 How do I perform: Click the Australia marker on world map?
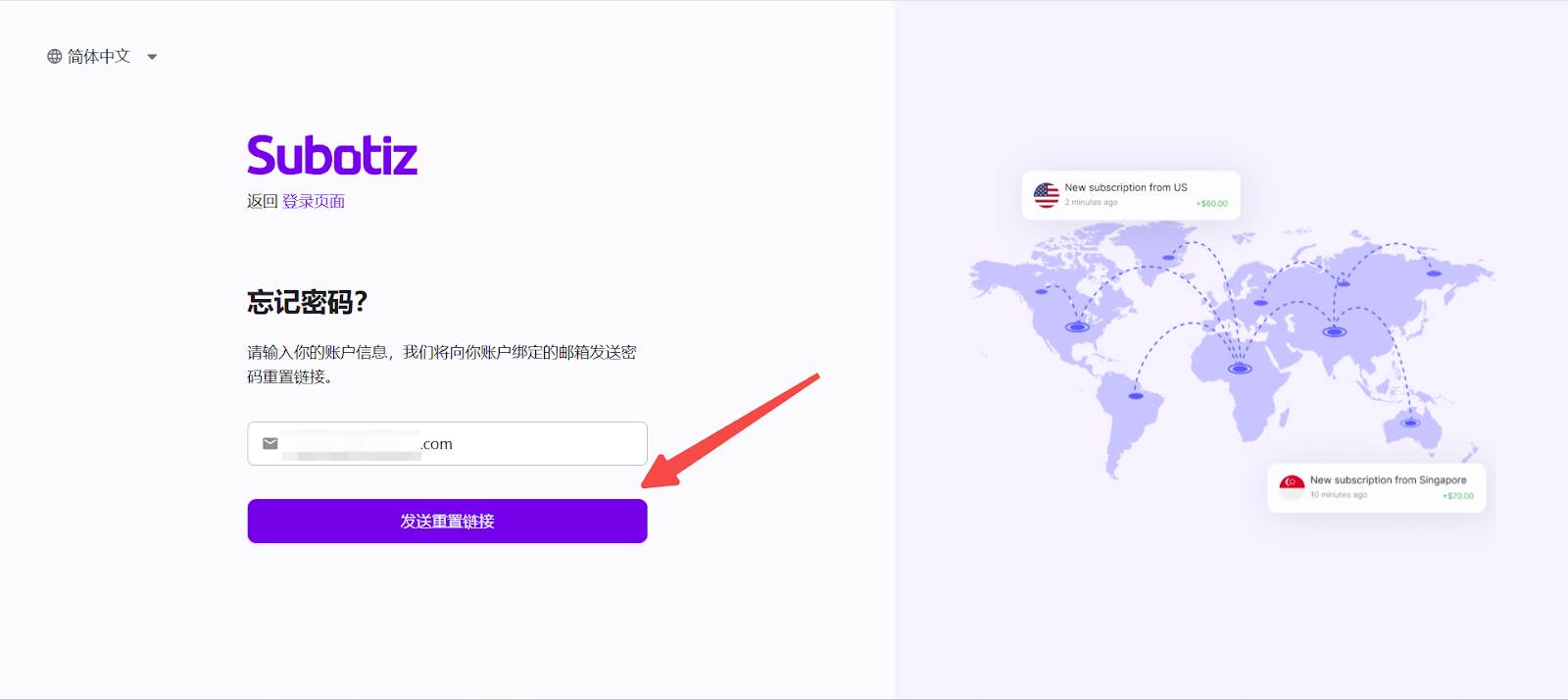1410,424
